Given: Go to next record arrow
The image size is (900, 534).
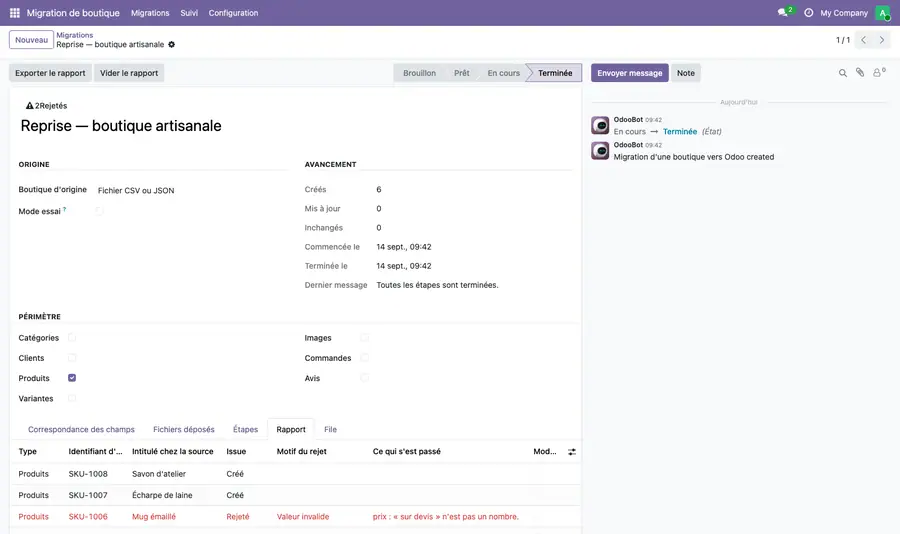Looking at the screenshot, I should [882, 40].
